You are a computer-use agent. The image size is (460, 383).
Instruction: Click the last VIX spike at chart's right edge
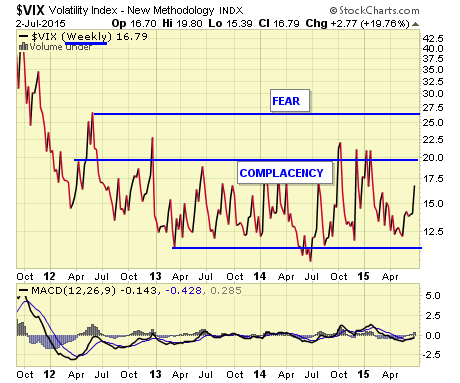click(414, 199)
